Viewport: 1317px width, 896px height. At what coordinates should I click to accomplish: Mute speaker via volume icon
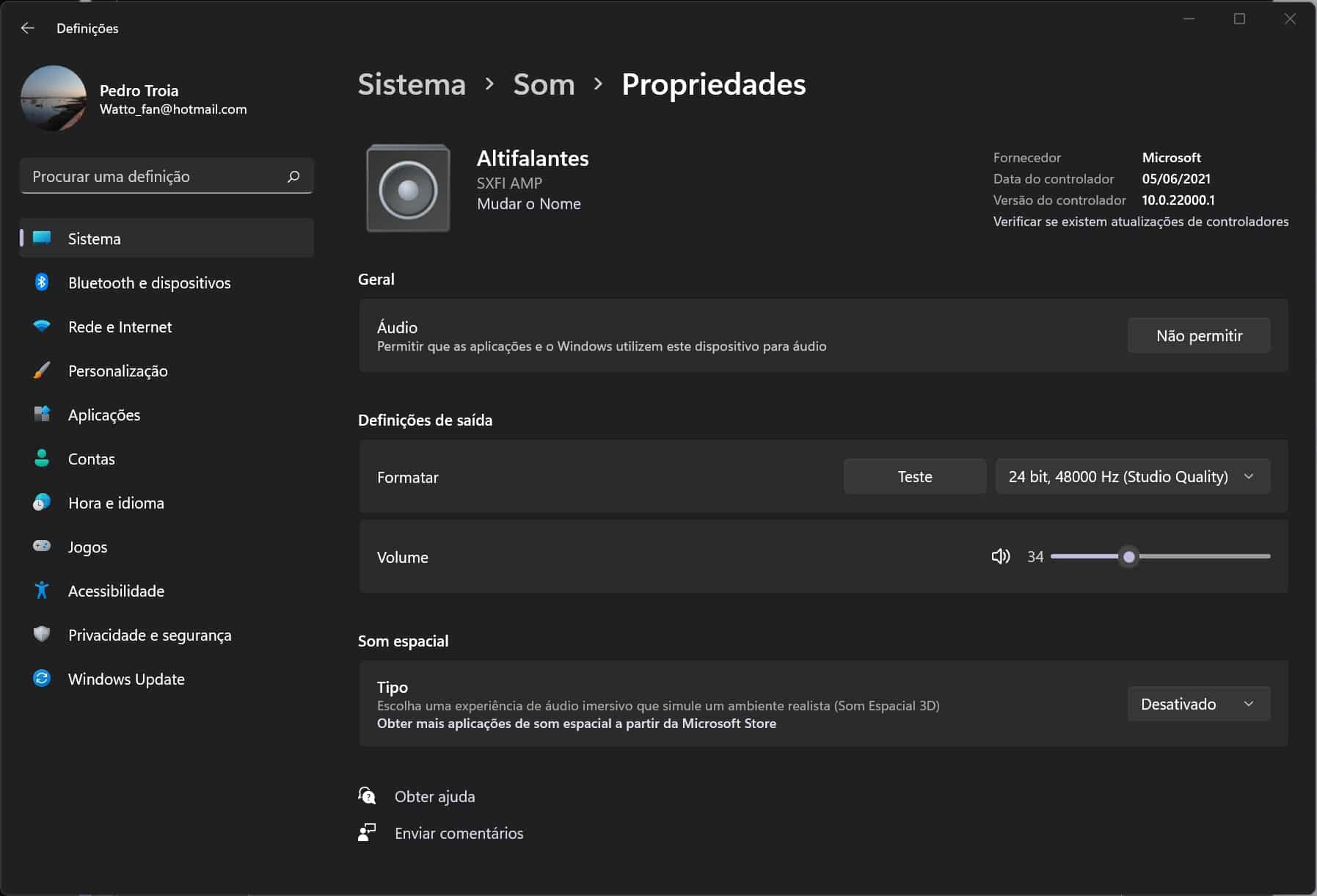tap(1000, 557)
